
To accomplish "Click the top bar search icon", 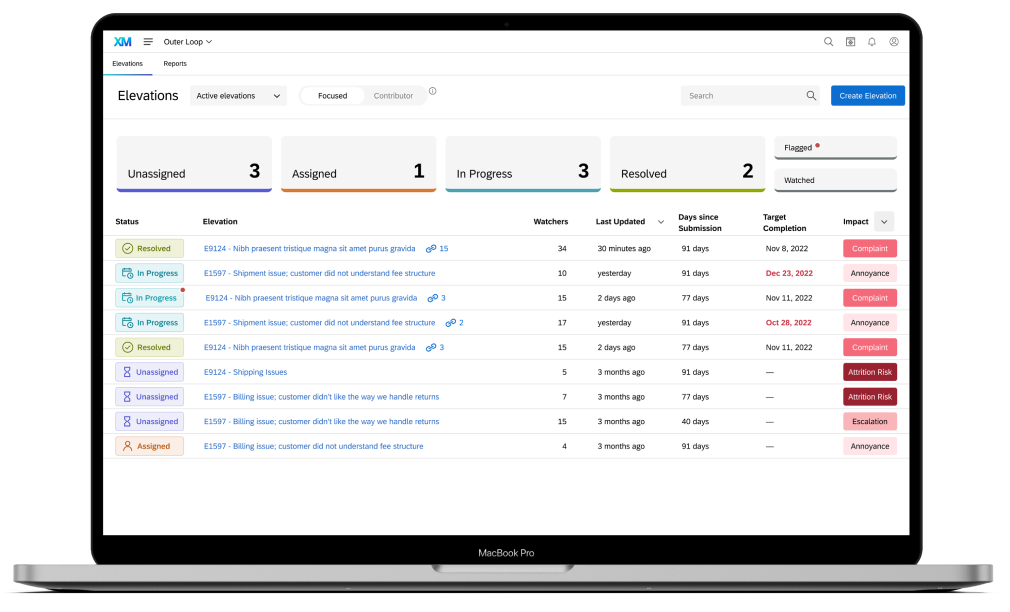I will [x=828, y=42].
